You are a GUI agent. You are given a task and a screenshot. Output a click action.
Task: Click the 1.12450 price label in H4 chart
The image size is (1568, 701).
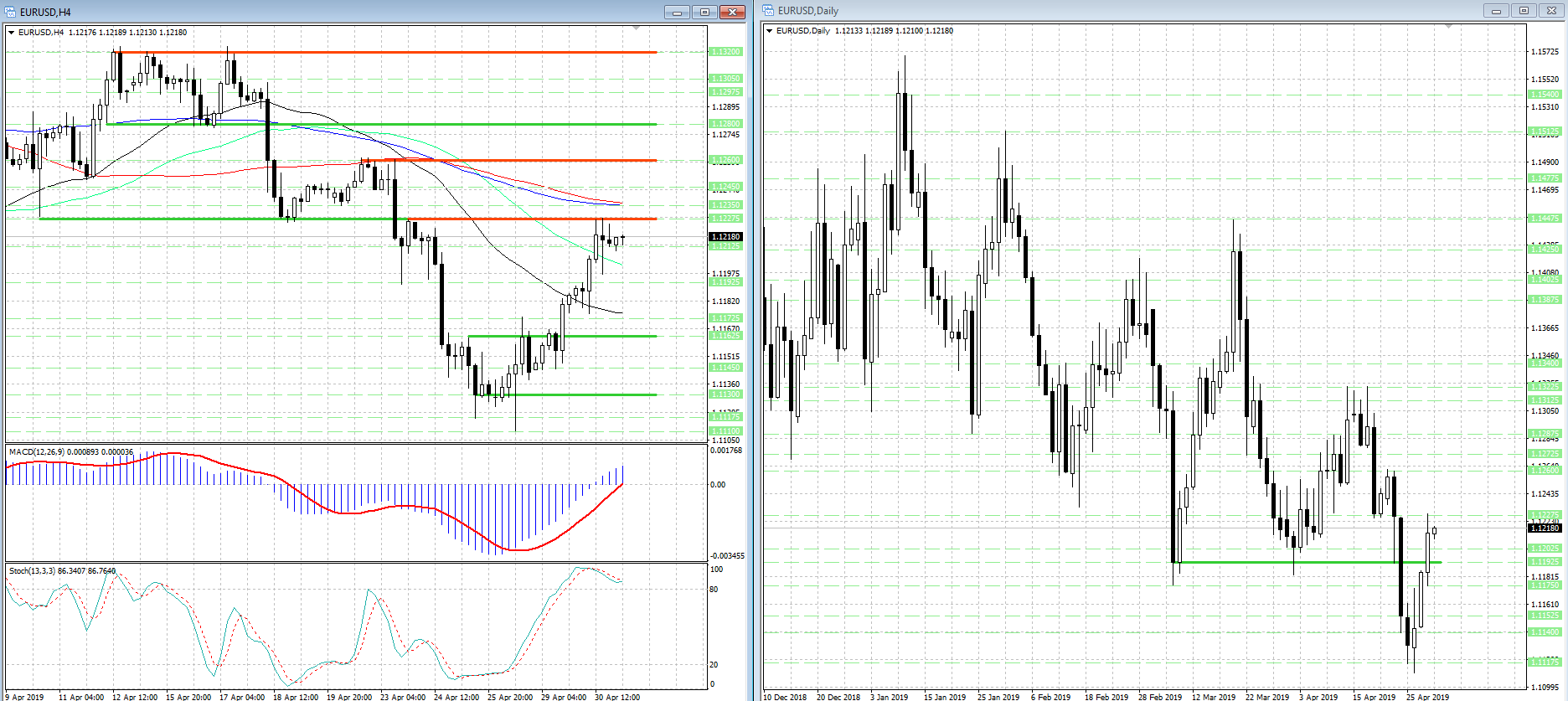coord(725,188)
